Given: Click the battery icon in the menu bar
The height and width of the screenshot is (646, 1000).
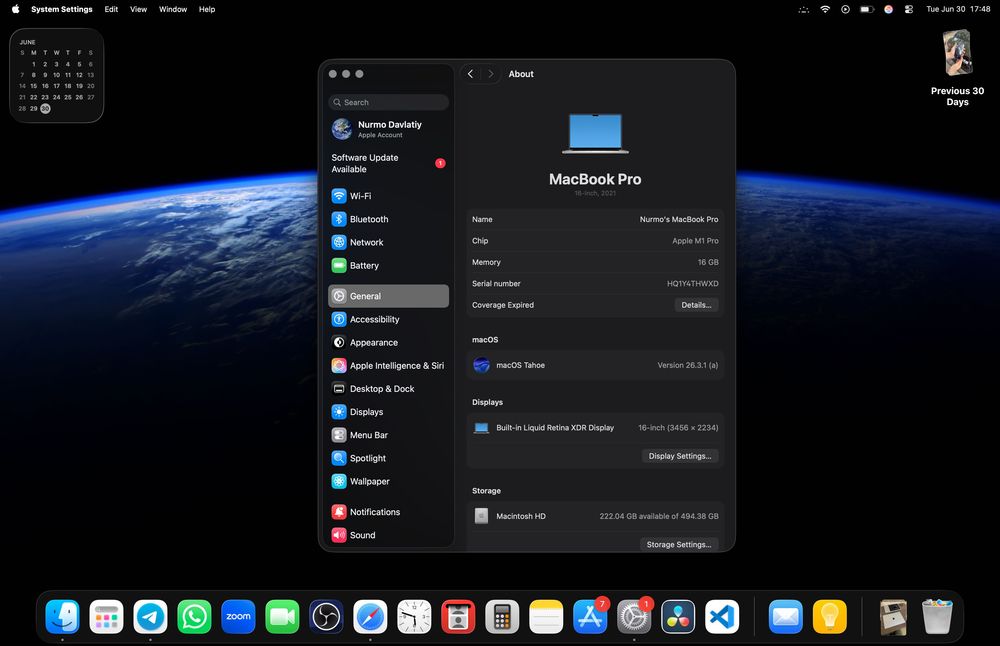Looking at the screenshot, I should point(867,9).
